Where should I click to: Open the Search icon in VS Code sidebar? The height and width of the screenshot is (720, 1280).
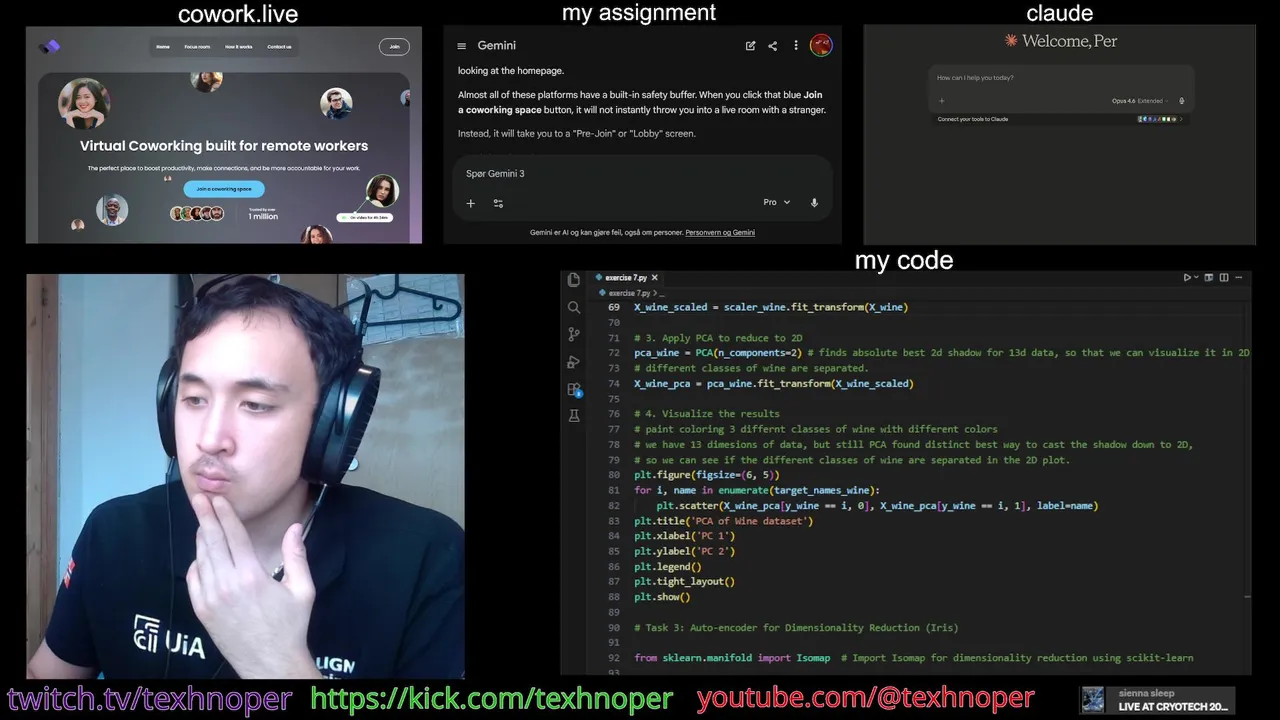574,307
